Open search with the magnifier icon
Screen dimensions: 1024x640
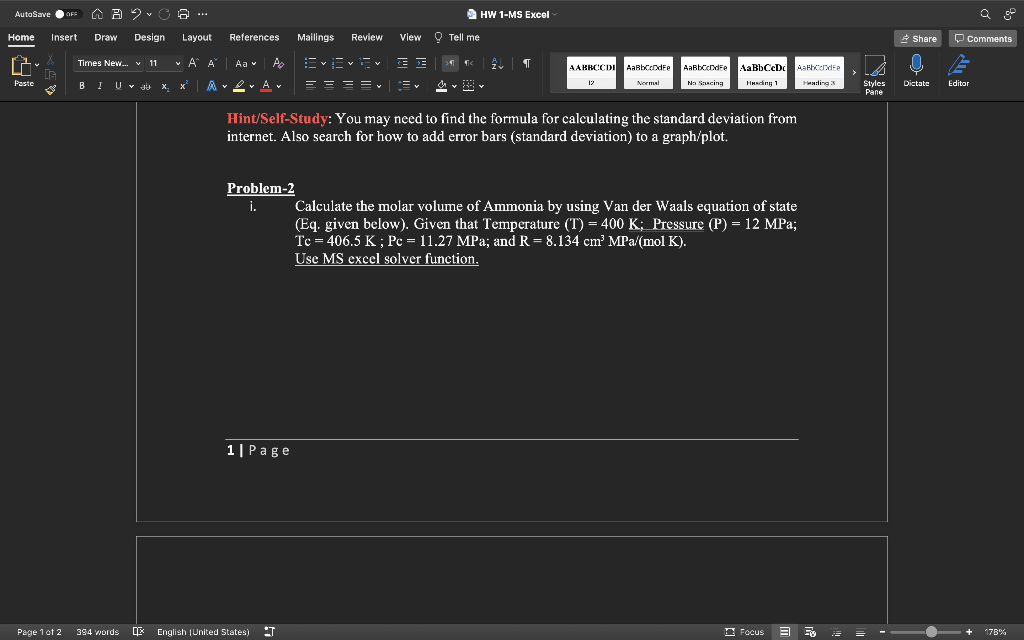985,14
